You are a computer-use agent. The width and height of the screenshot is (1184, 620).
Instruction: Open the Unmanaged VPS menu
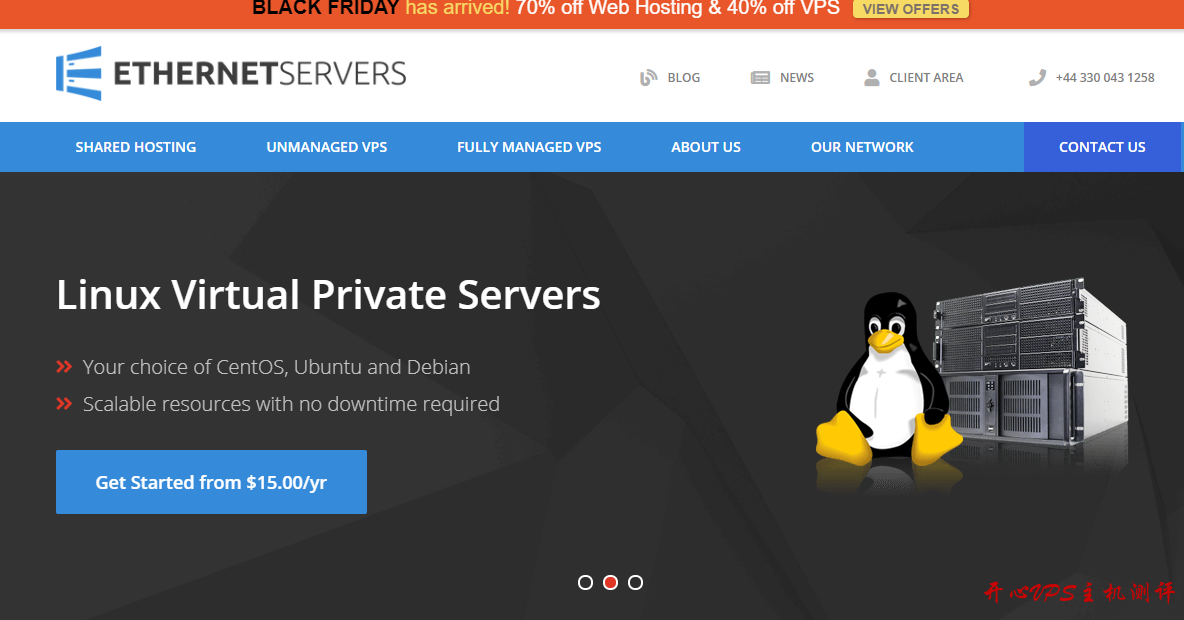[x=326, y=147]
